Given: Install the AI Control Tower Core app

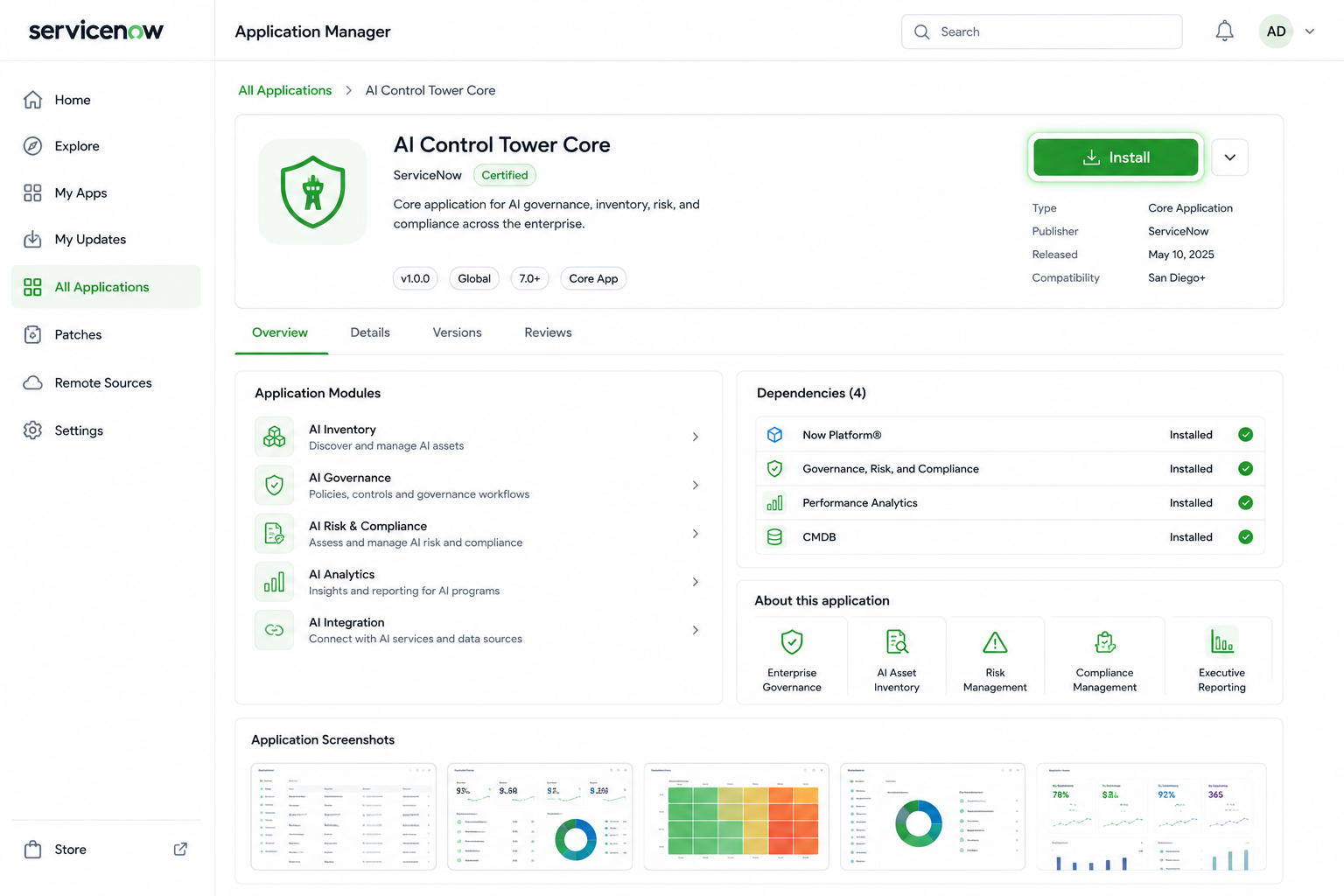Looking at the screenshot, I should coord(1116,157).
